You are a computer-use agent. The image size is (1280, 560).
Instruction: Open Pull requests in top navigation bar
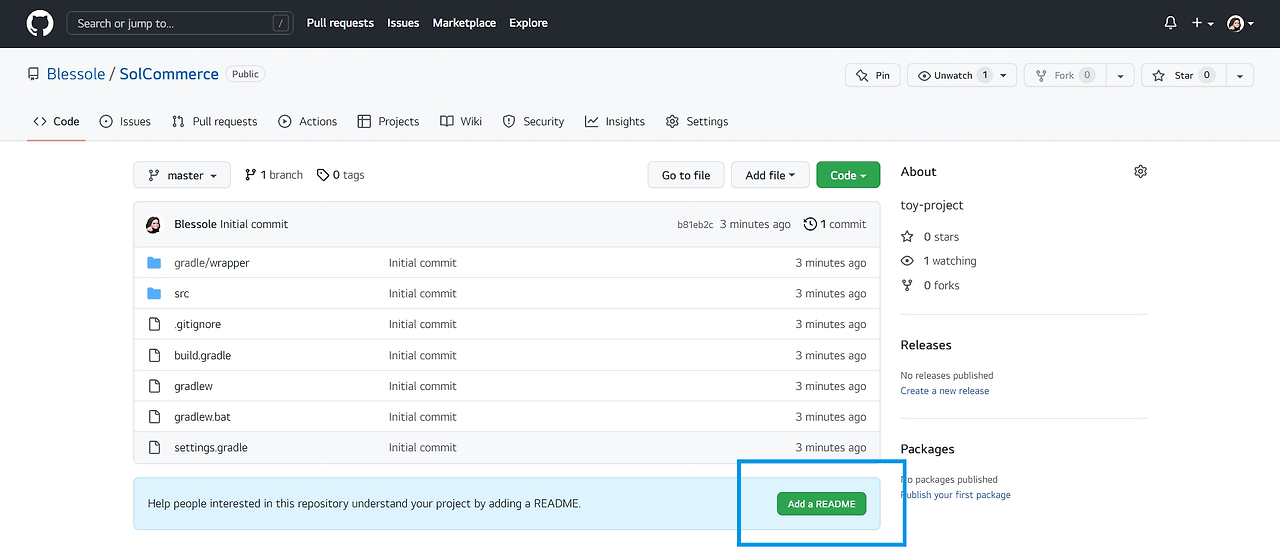340,23
